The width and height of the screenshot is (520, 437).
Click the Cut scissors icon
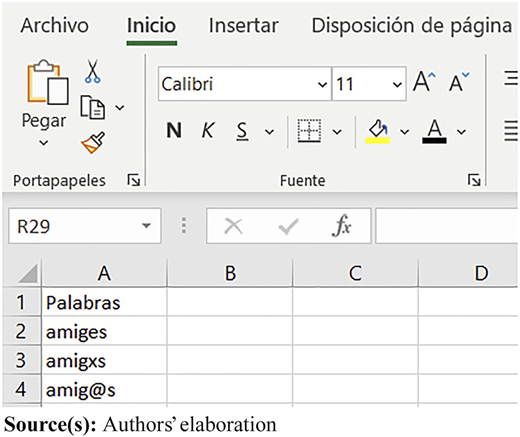(92, 71)
